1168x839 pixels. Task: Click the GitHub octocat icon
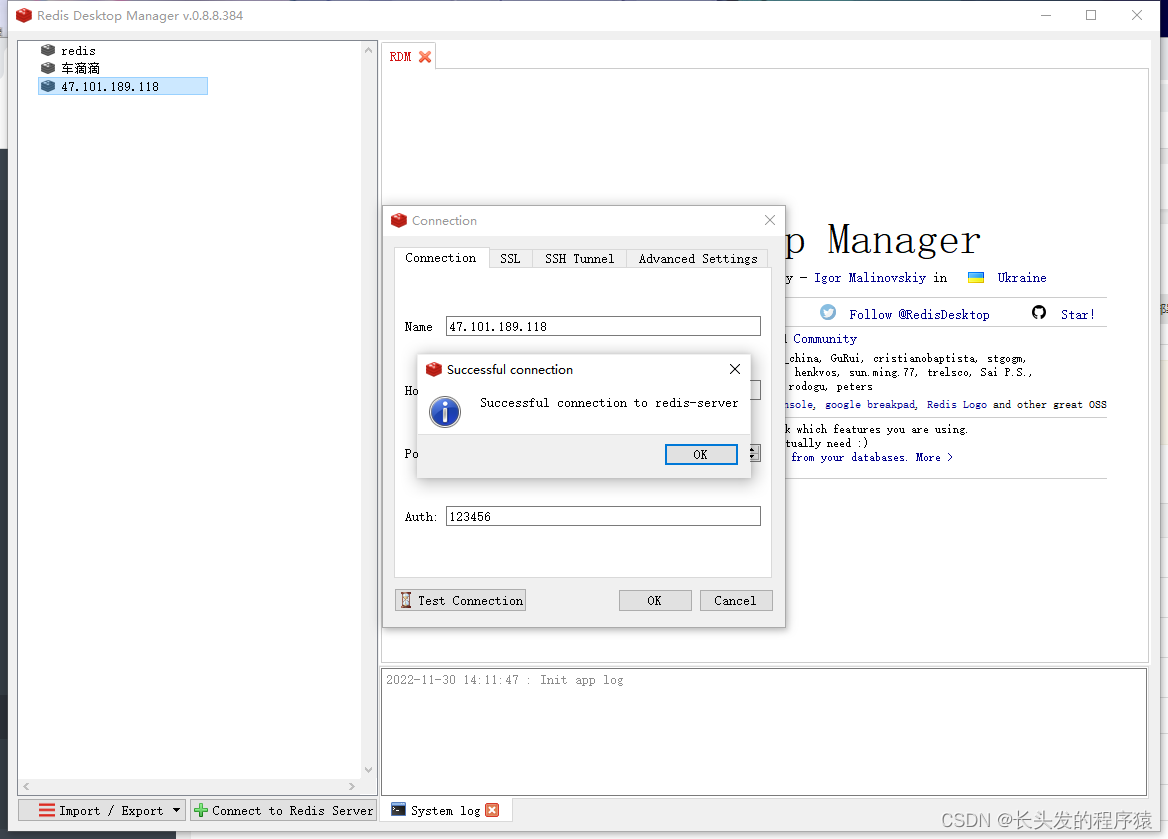coord(1038,313)
